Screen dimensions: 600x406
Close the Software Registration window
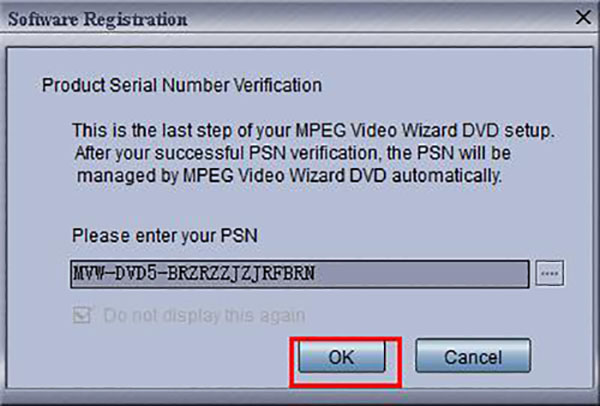583,17
